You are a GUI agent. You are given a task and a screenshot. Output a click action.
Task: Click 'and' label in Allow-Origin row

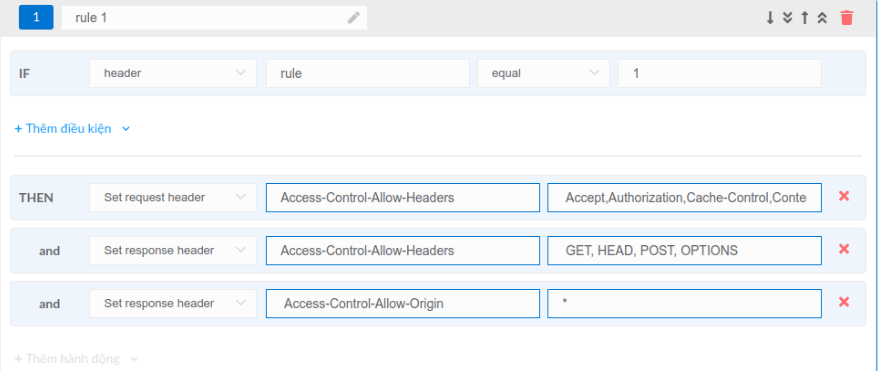point(49,304)
